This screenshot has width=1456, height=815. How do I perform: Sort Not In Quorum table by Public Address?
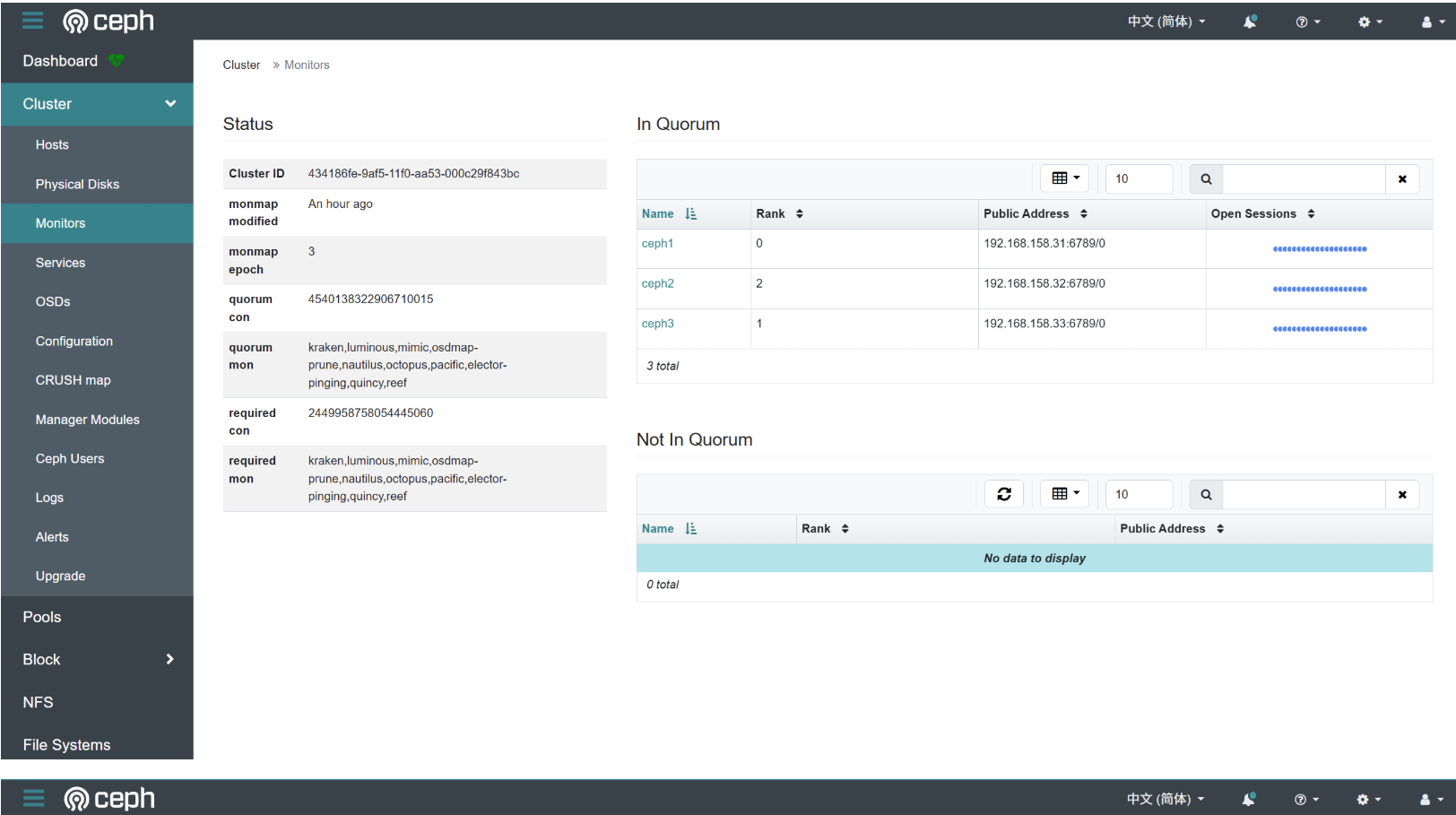(1172, 529)
